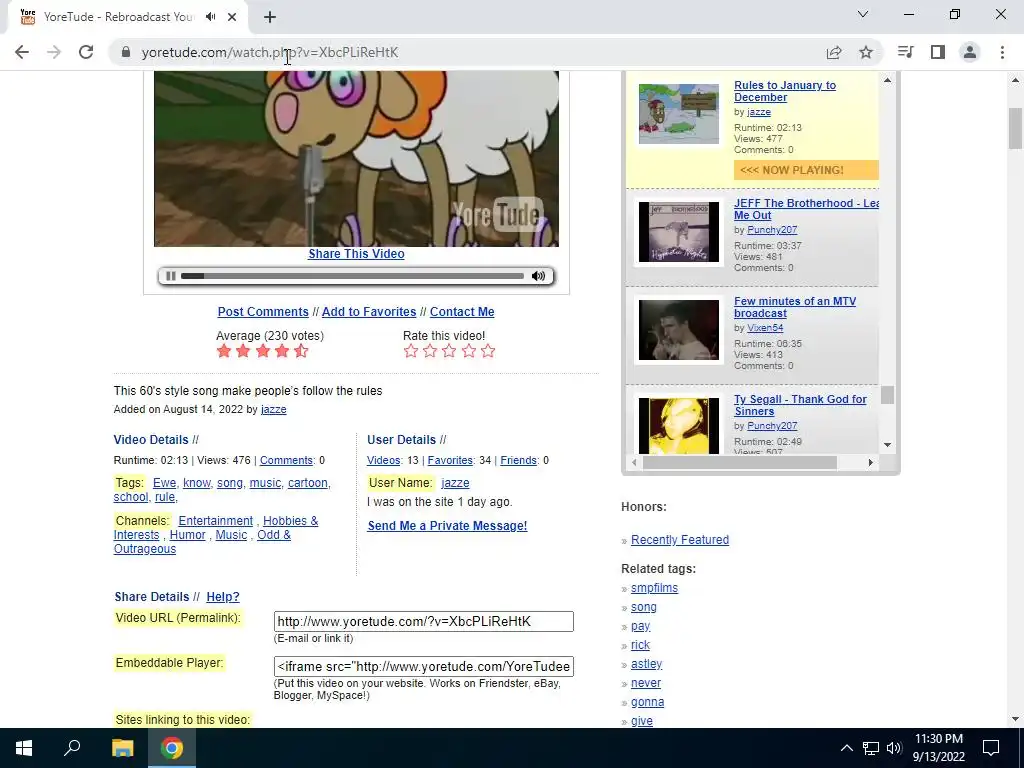Pause the video with the pause icon

point(170,276)
